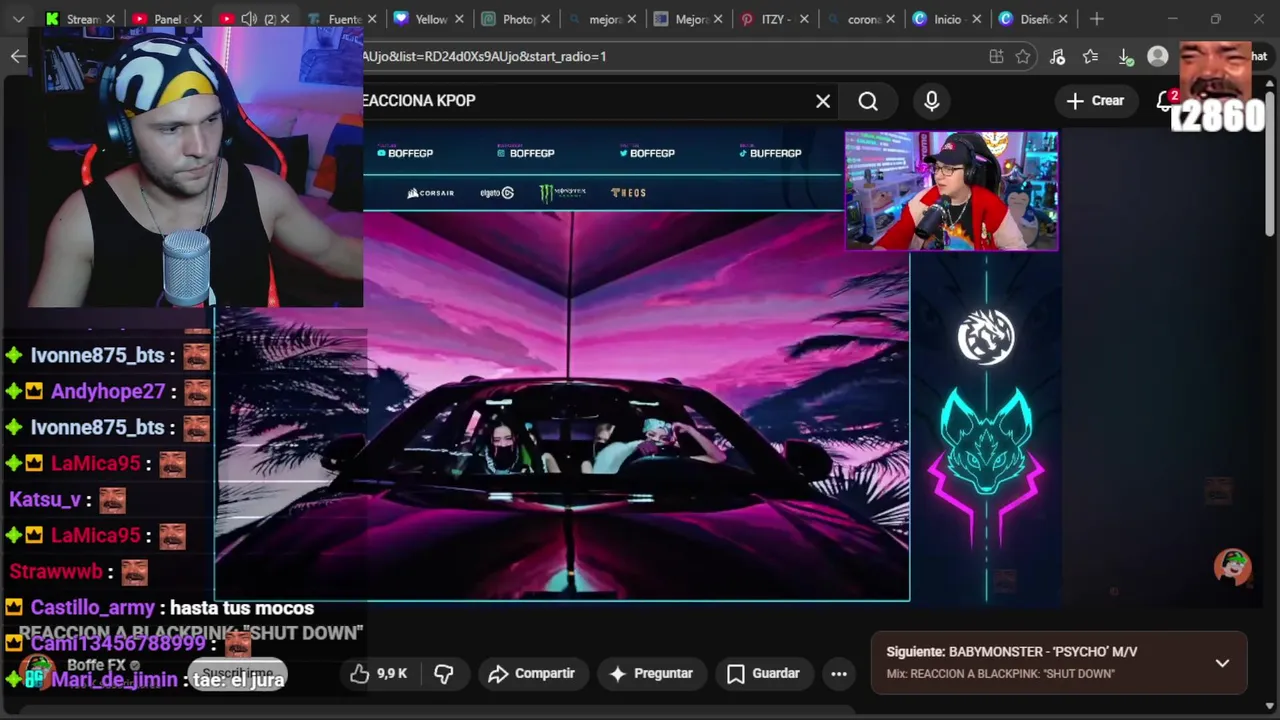Image resolution: width=1280 pixels, height=720 pixels.
Task: Open browser downloads icon
Action: (1124, 57)
